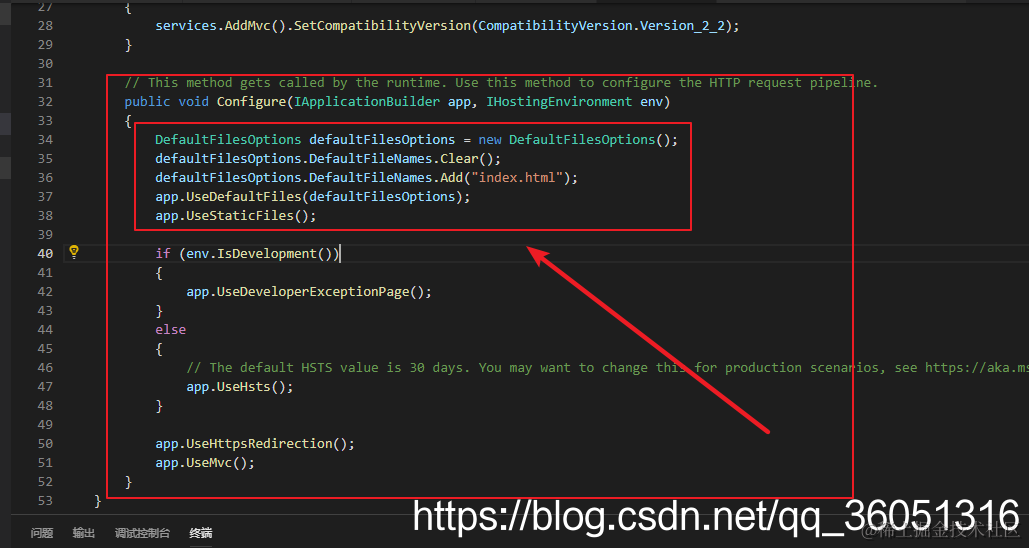1029x548 pixels.
Task: Click the app.UseMvc() line
Action: point(205,463)
